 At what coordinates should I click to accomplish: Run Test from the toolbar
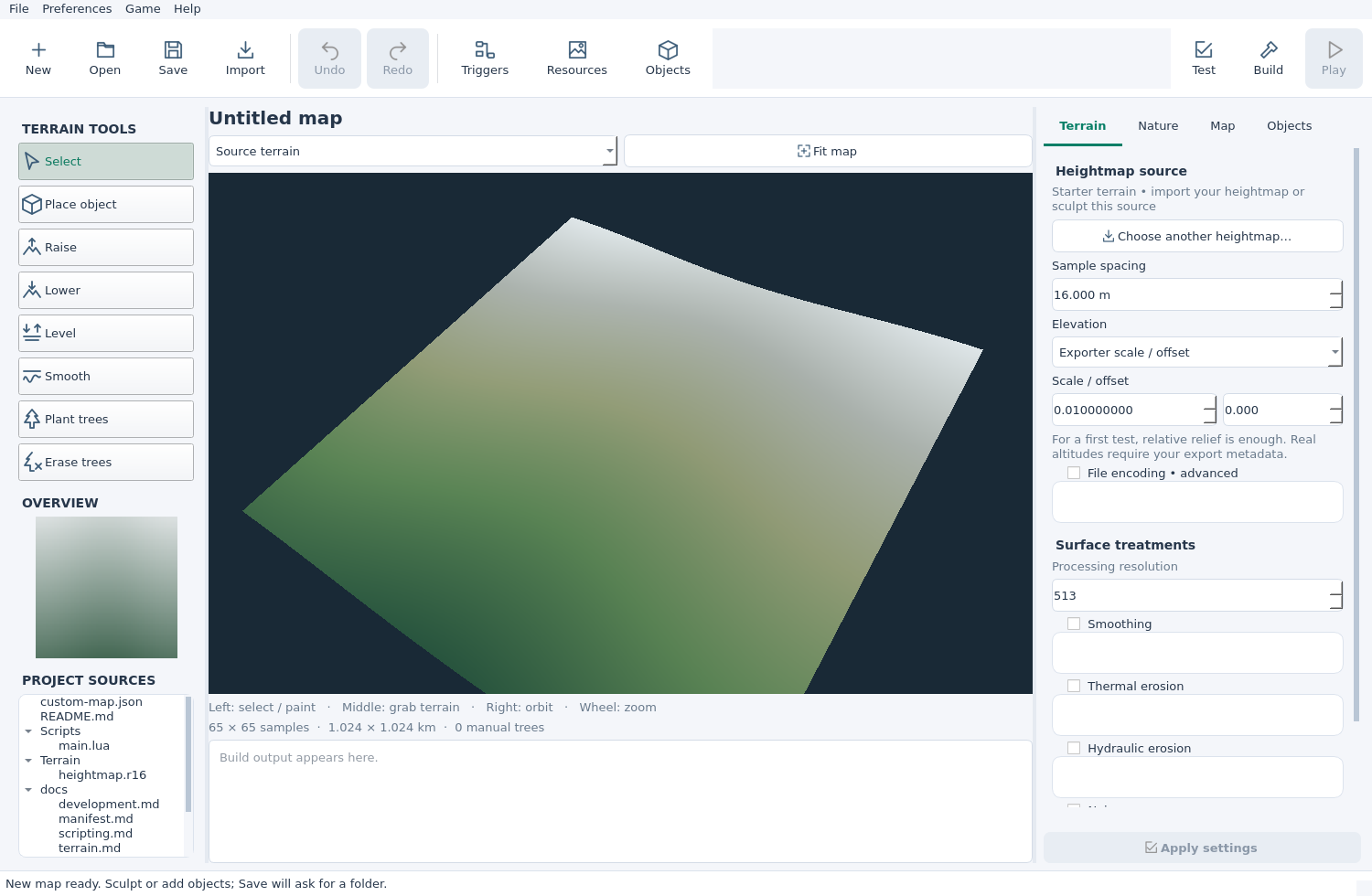point(1204,59)
